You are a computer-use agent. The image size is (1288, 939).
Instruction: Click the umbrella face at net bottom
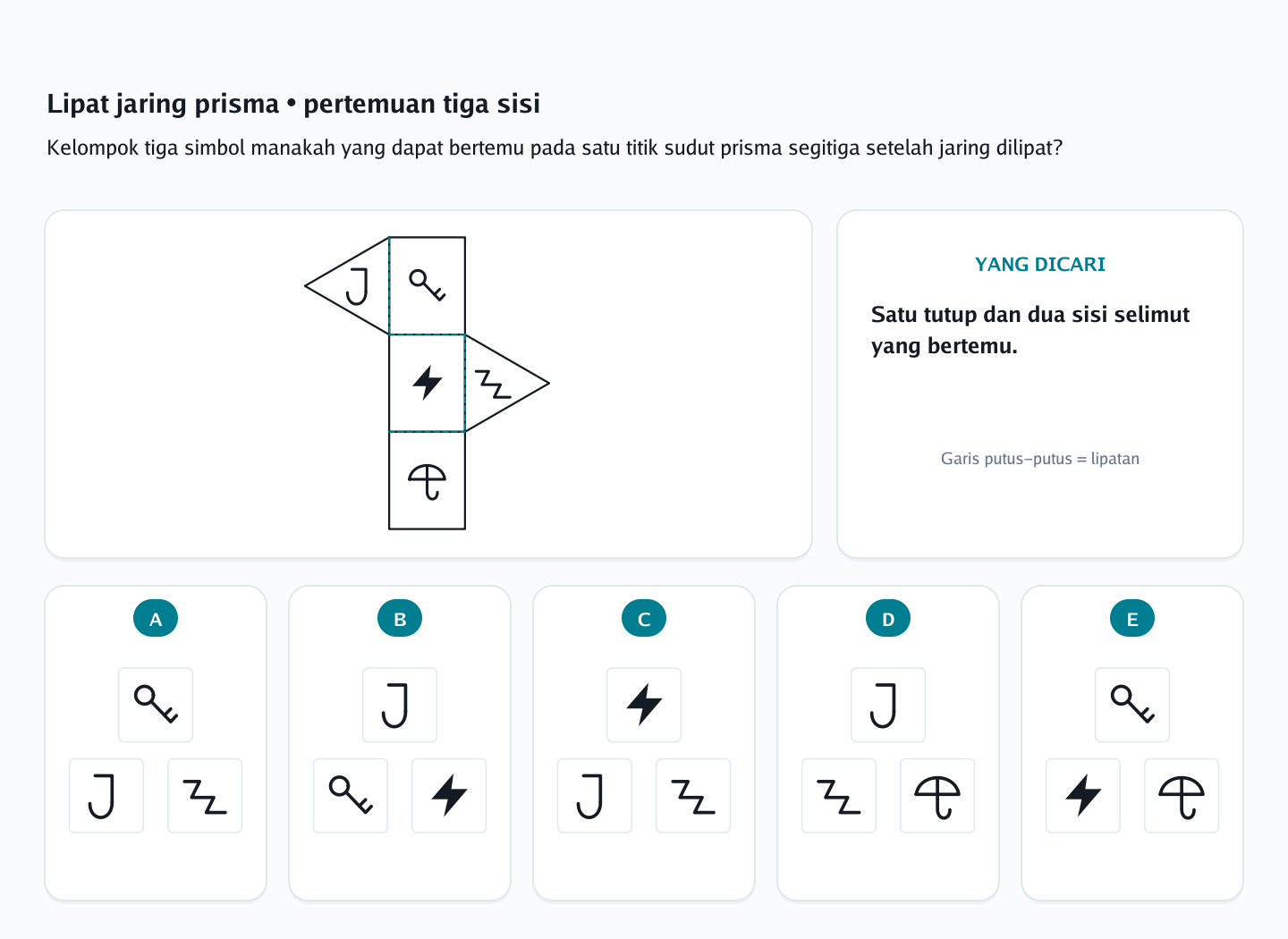[x=428, y=481]
